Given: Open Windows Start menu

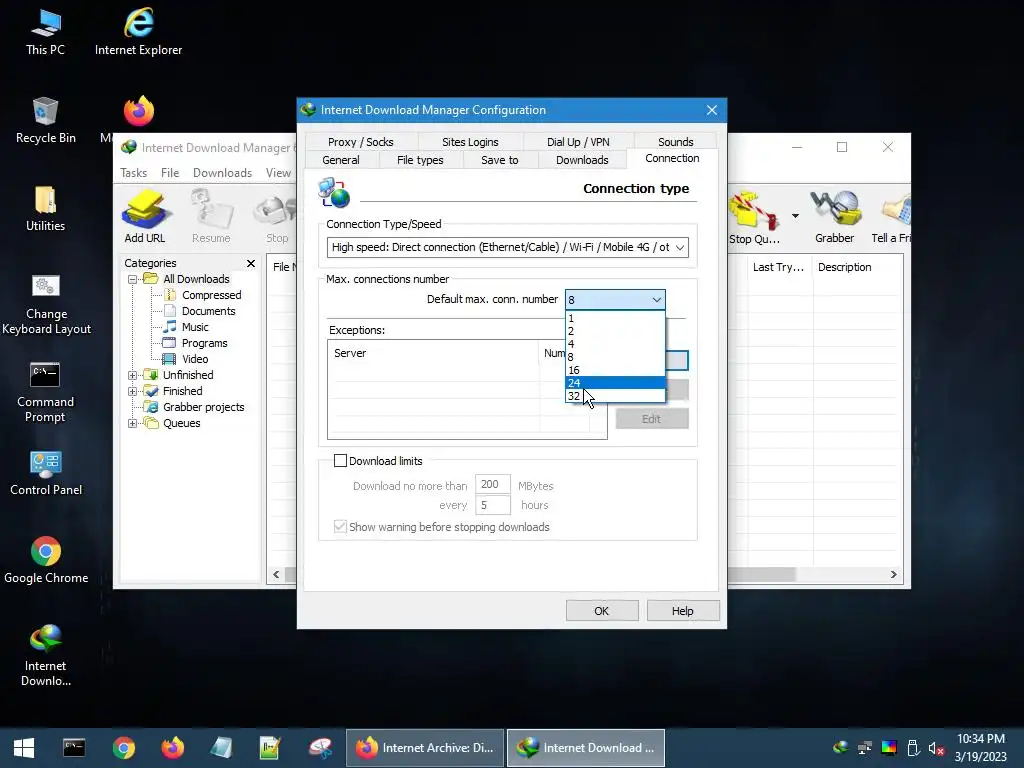Looking at the screenshot, I should (x=24, y=748).
